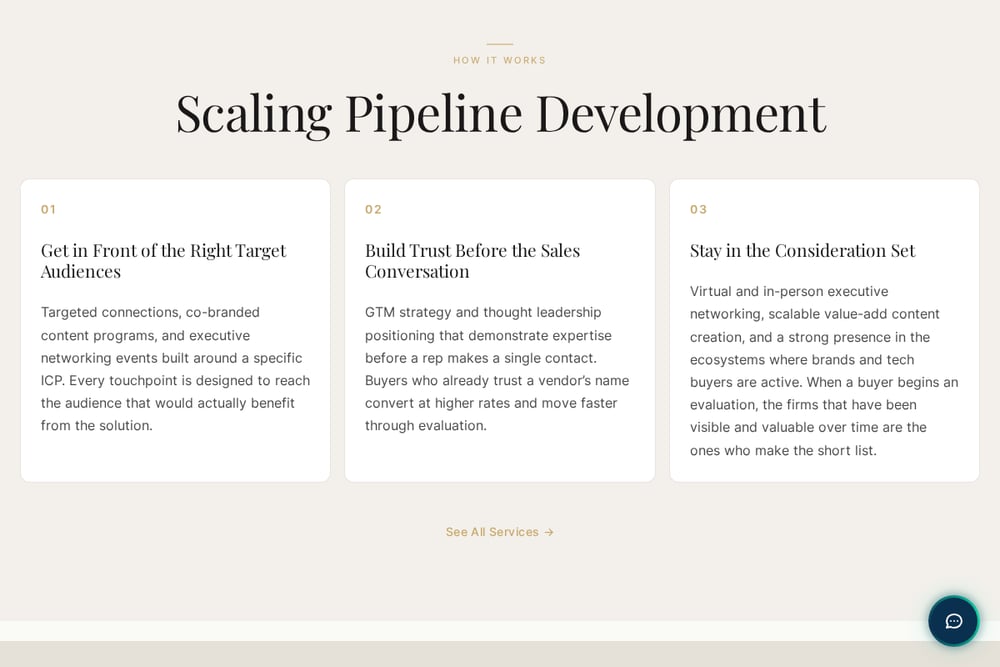The height and width of the screenshot is (667, 1000).
Task: Select the 02 step number label
Action: coord(373,209)
